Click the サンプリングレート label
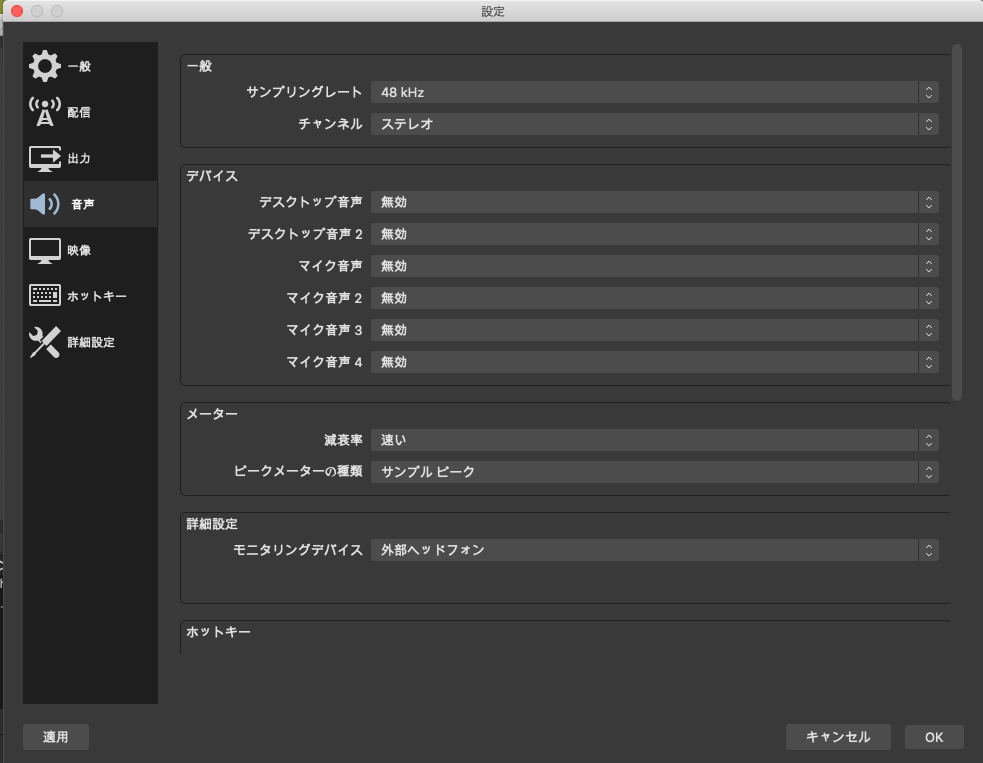The width and height of the screenshot is (983, 763). [x=303, y=92]
